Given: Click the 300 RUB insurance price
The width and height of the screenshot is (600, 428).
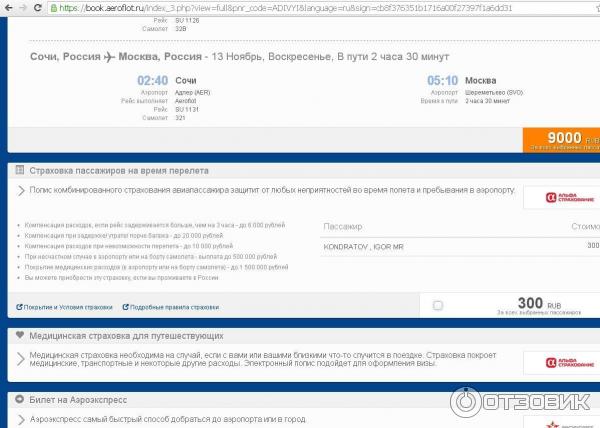Looking at the screenshot, I should pos(540,304).
